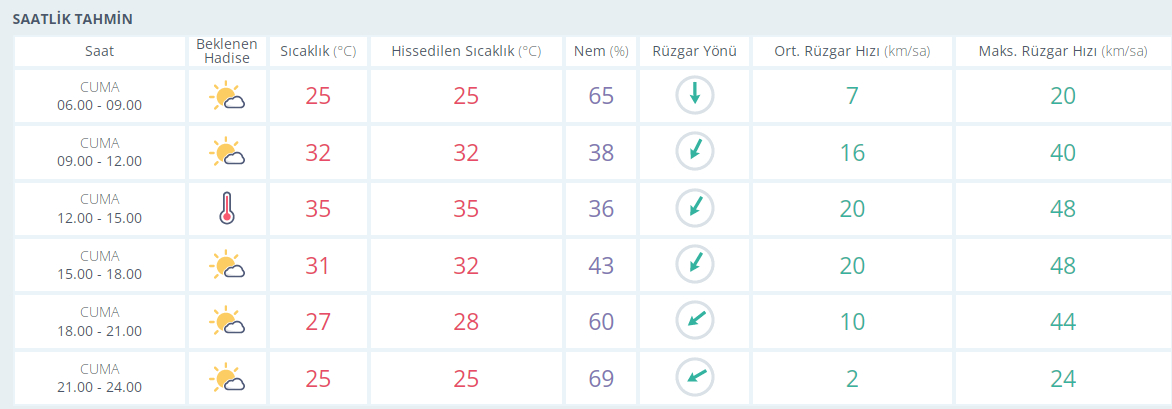Click the Rüzgar Yönü column header
Image resolution: width=1172 pixels, height=409 pixels.
(x=694, y=52)
